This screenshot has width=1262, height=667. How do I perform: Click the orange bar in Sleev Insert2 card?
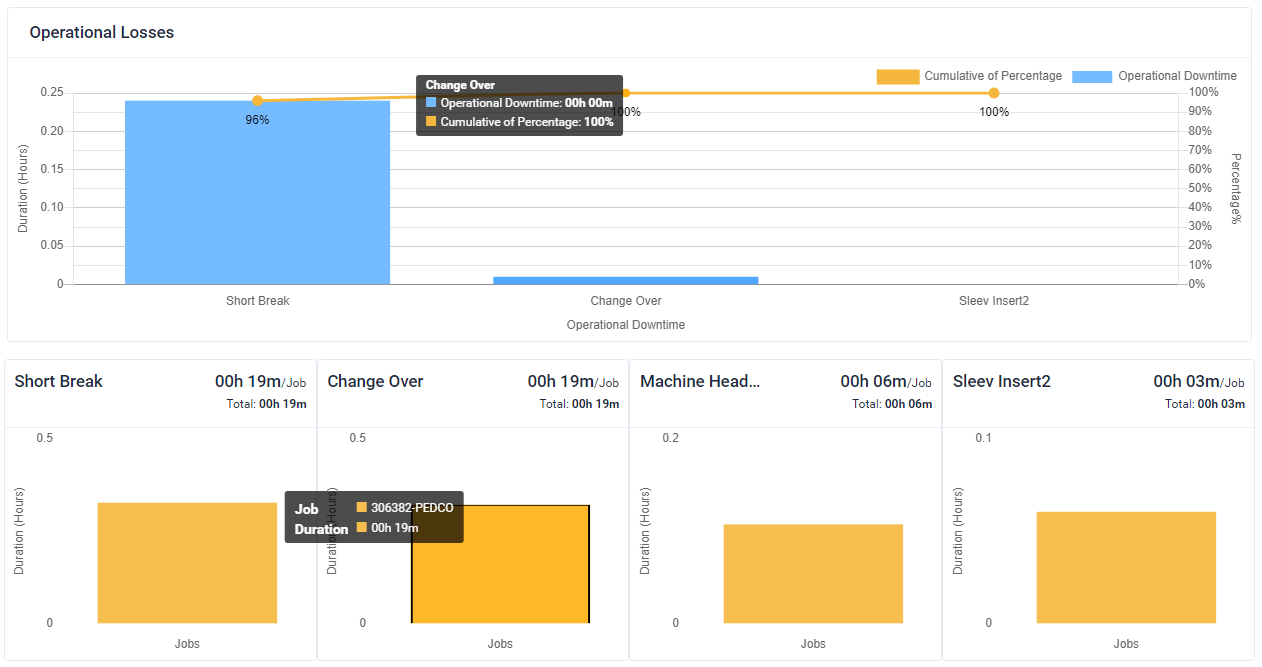1126,567
